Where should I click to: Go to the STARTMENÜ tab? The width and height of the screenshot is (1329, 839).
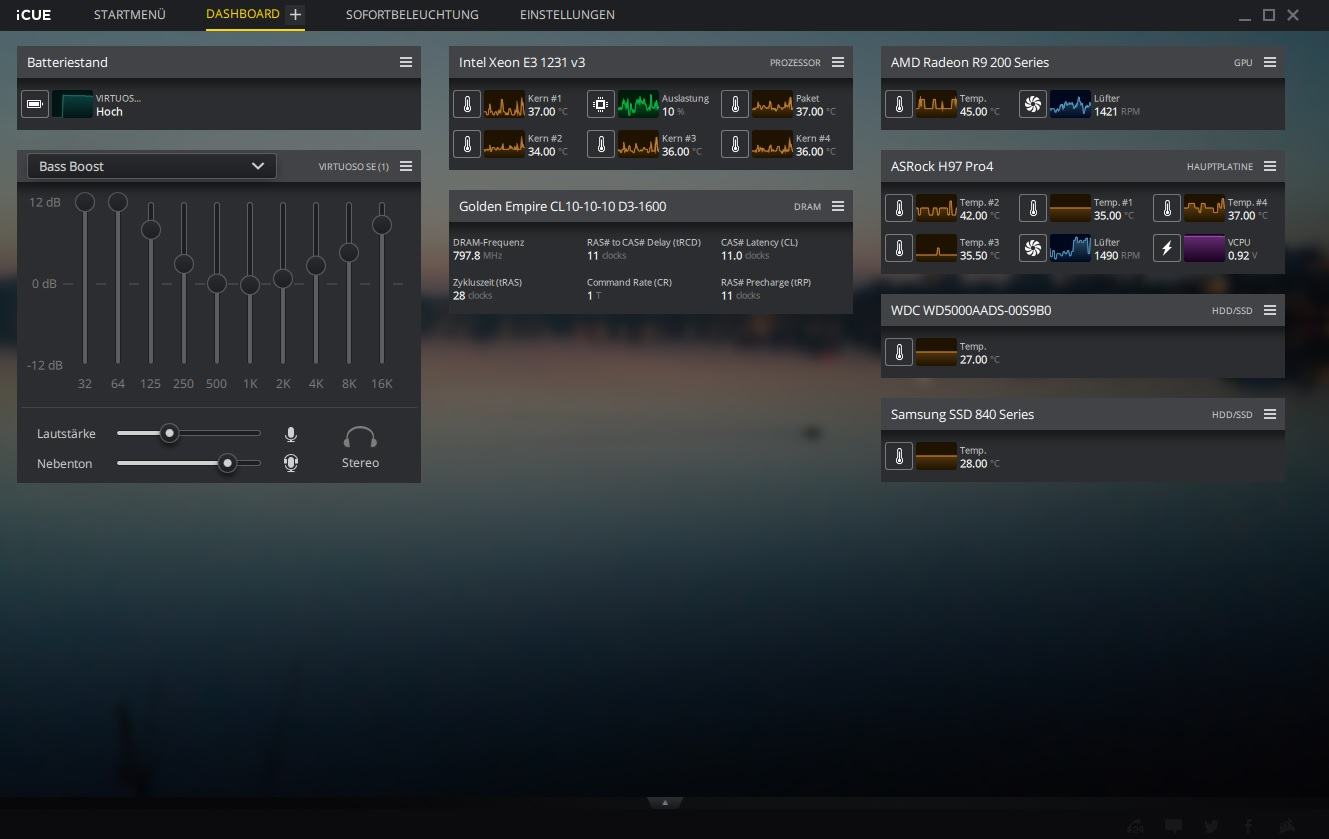[x=130, y=15]
